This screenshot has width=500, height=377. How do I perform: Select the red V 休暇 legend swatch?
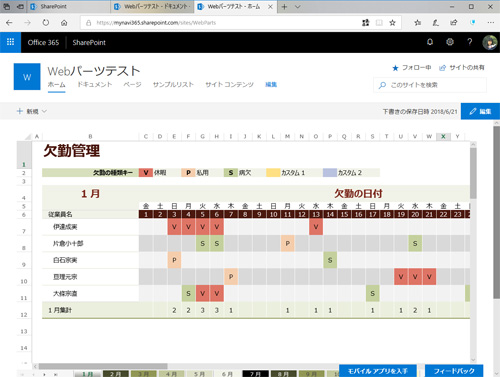[x=146, y=173]
